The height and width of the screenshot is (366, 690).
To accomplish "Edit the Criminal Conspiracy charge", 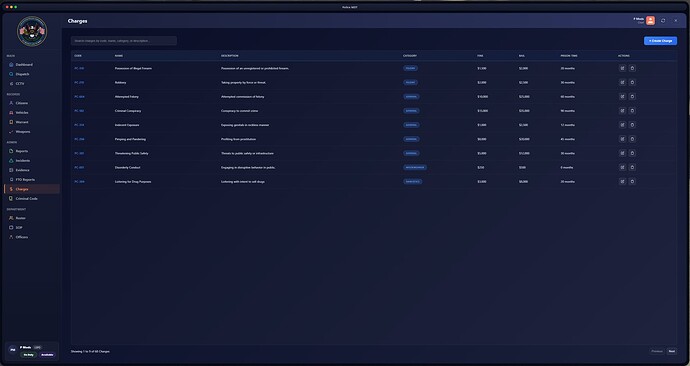I will [622, 111].
